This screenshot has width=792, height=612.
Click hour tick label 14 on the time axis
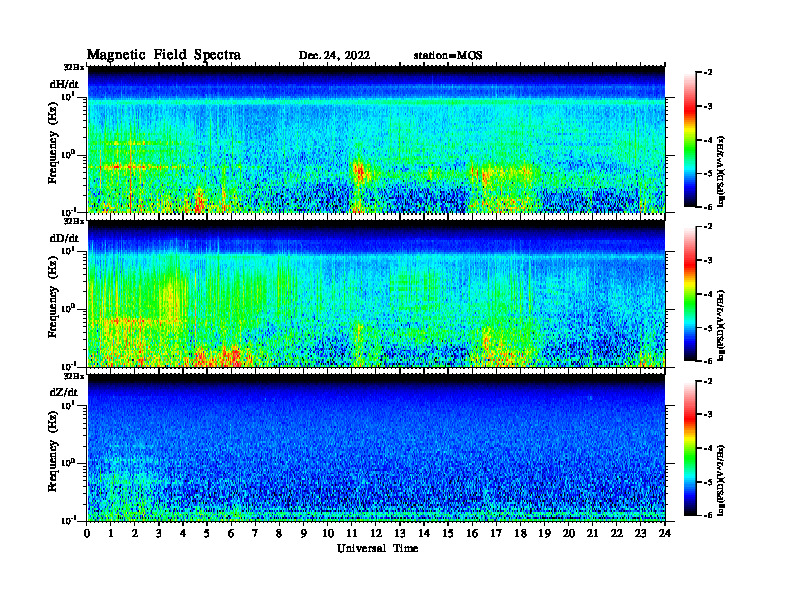[424, 534]
